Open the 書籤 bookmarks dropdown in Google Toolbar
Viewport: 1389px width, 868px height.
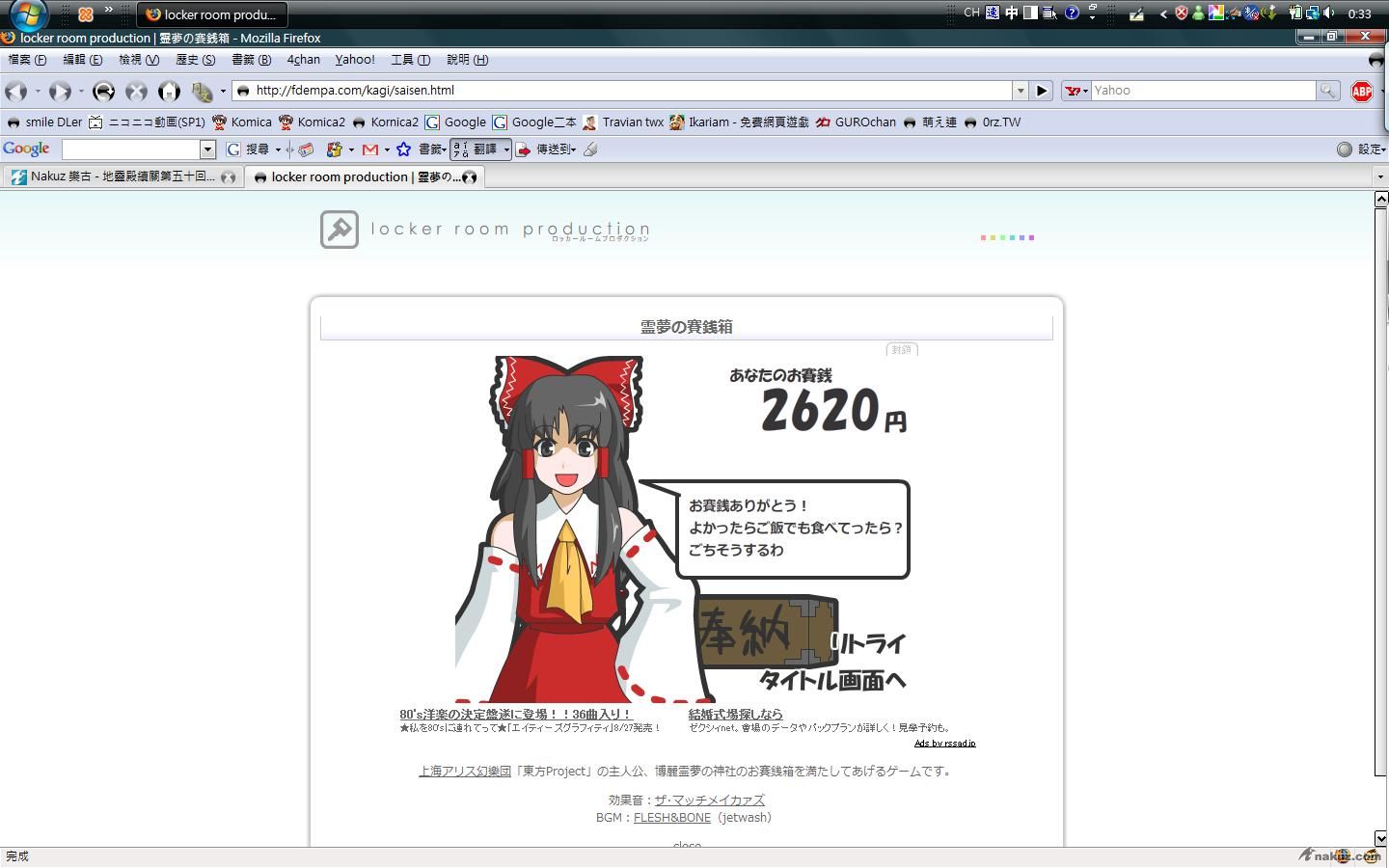(x=432, y=149)
